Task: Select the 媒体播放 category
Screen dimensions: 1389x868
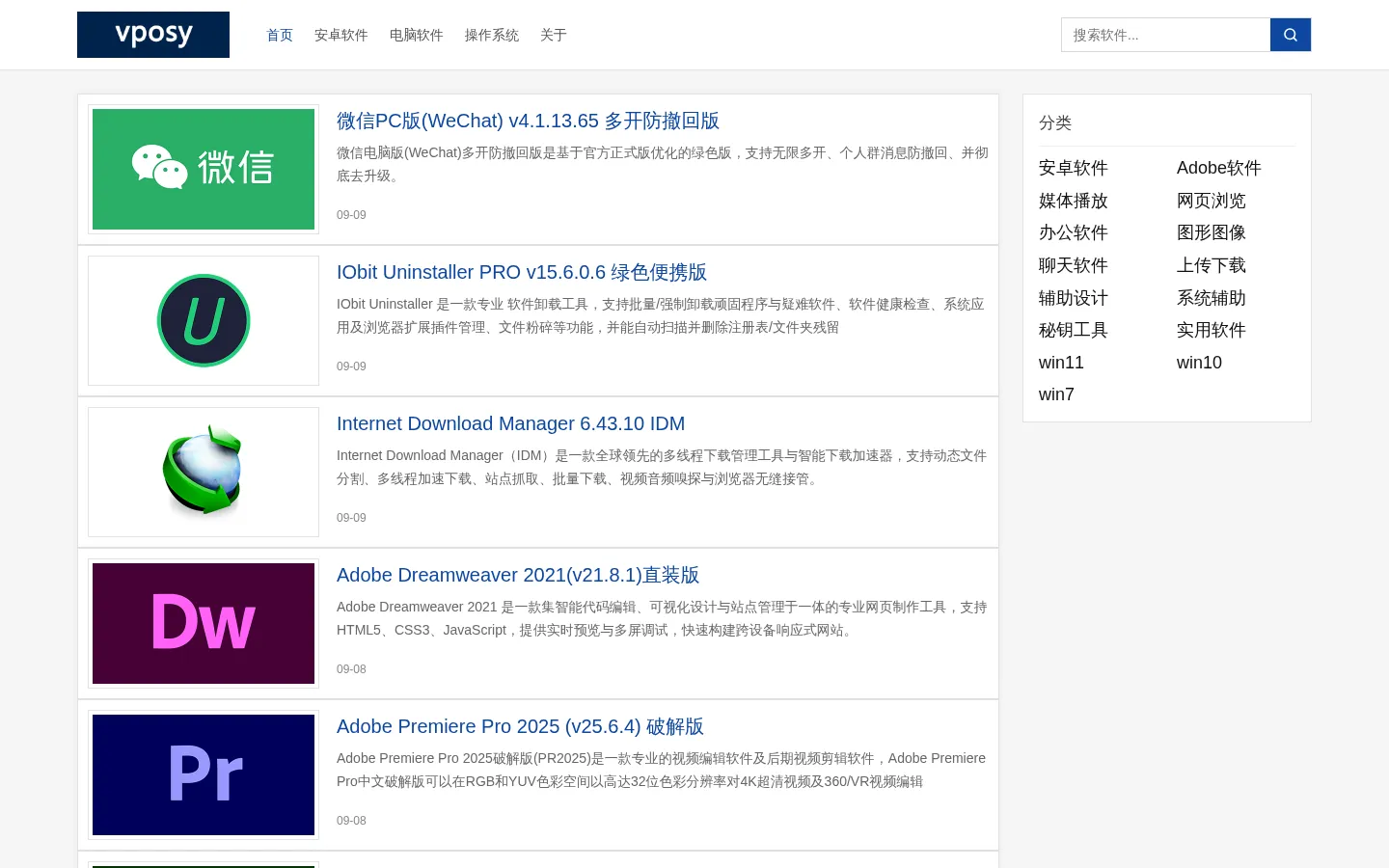Action: pyautogui.click(x=1074, y=201)
